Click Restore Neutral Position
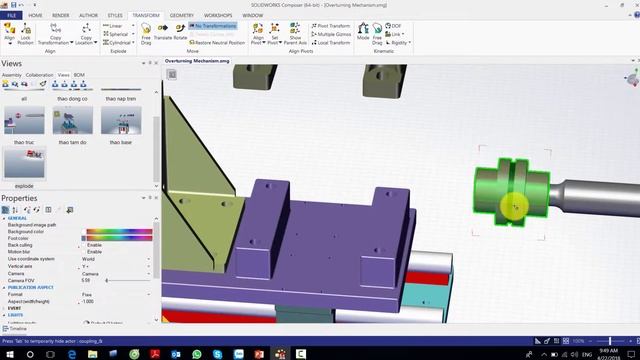Screen dimensions: 640x360 click(x=217, y=42)
